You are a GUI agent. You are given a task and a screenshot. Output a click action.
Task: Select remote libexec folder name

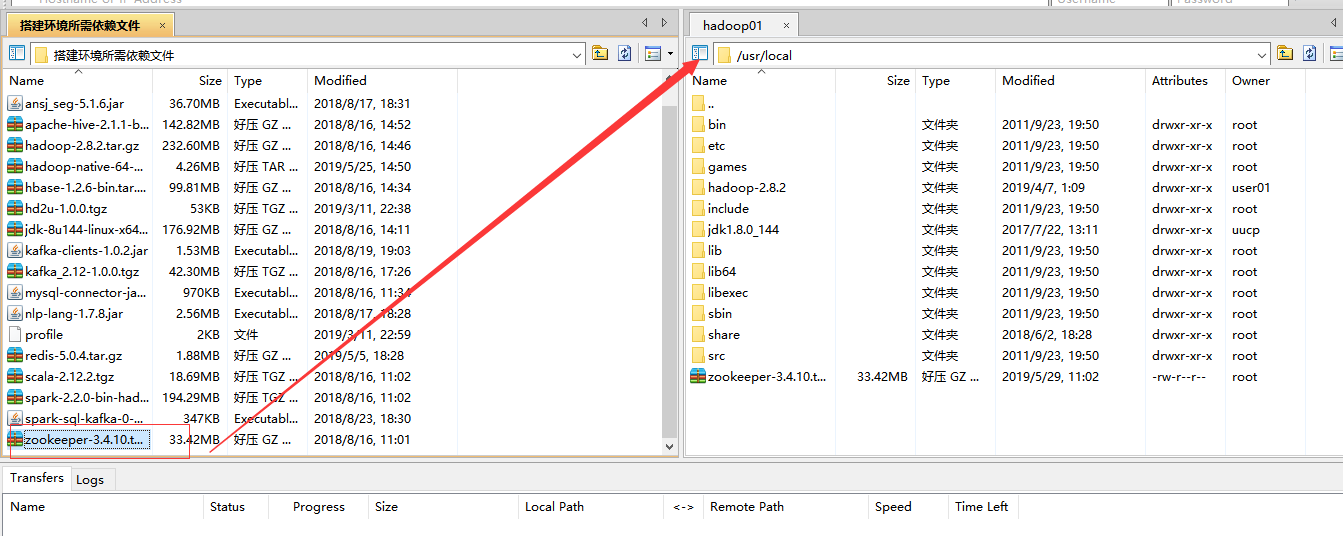pos(728,292)
